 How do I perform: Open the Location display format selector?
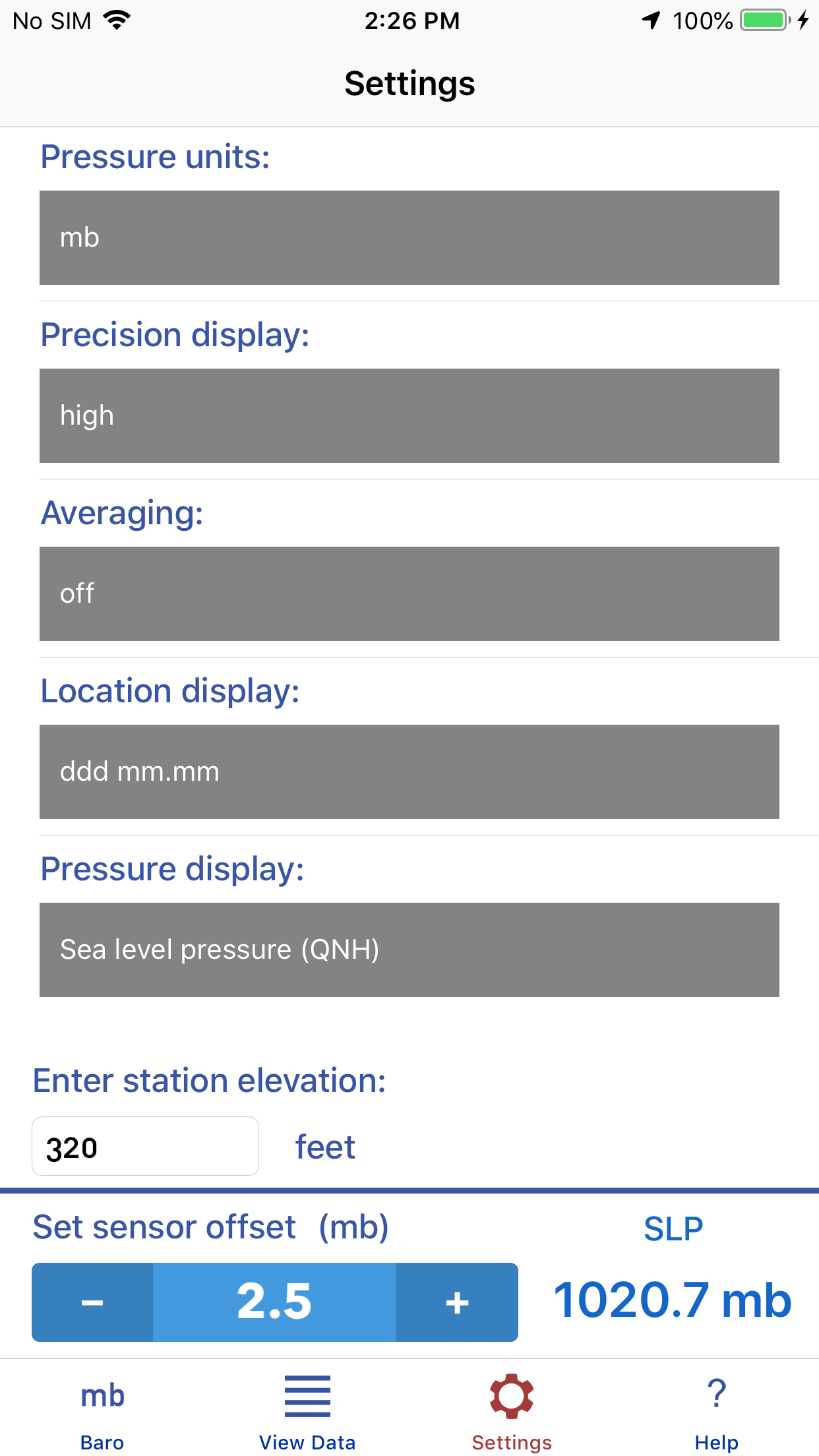pyautogui.click(x=409, y=772)
